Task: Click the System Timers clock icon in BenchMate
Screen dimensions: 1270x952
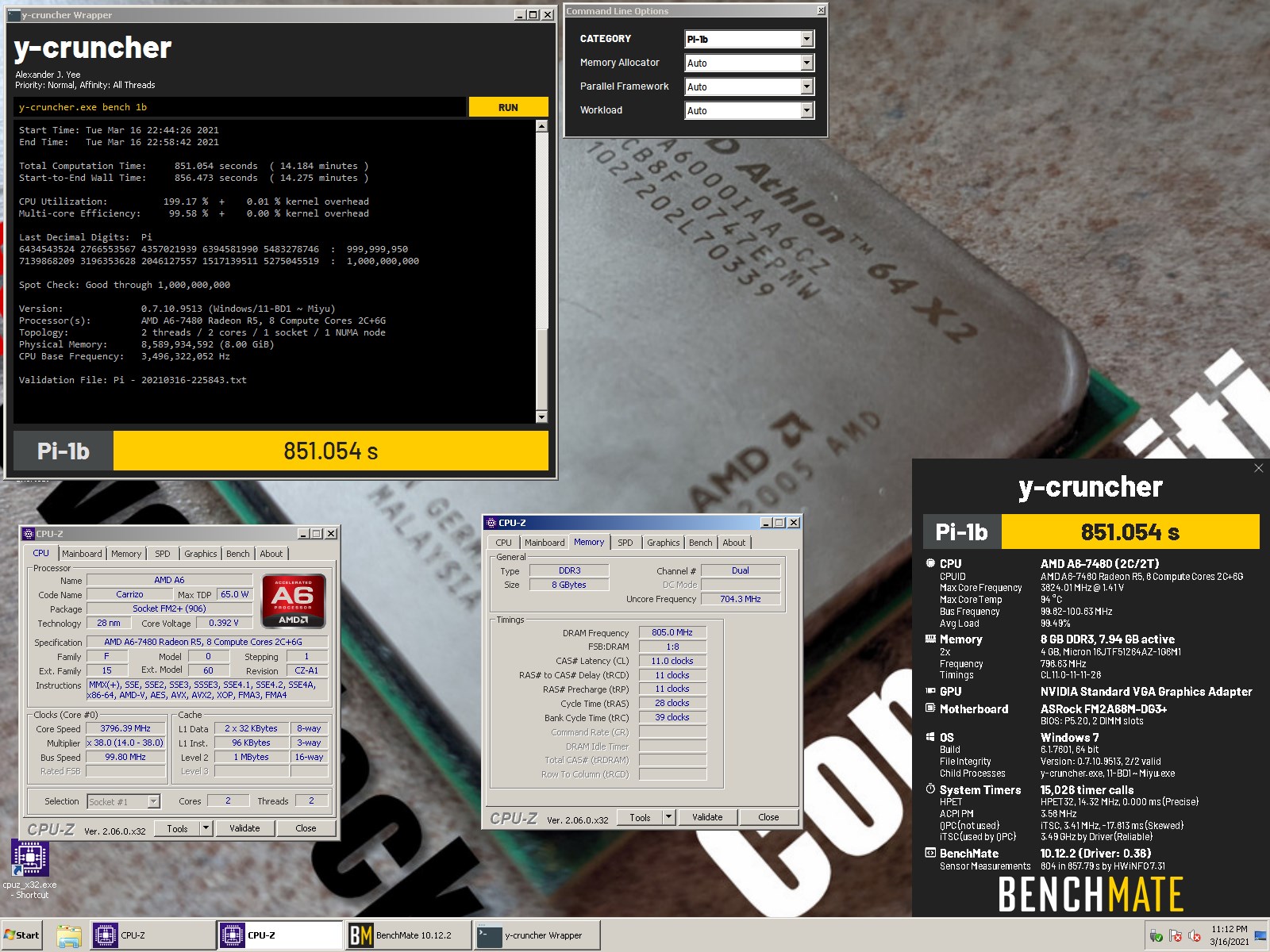Action: pyautogui.click(x=930, y=789)
